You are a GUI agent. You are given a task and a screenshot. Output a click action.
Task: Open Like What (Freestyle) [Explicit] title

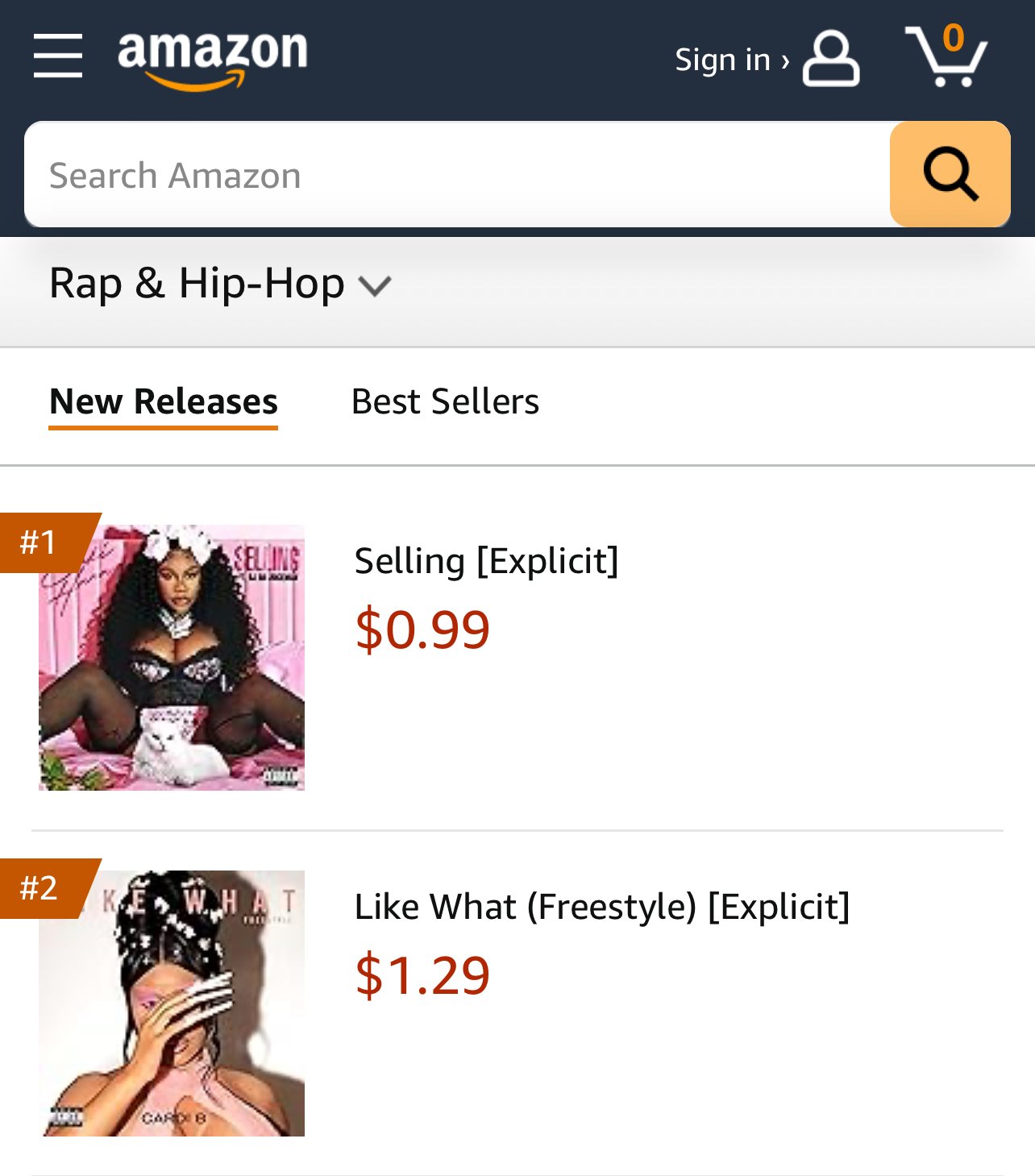pyautogui.click(x=602, y=907)
